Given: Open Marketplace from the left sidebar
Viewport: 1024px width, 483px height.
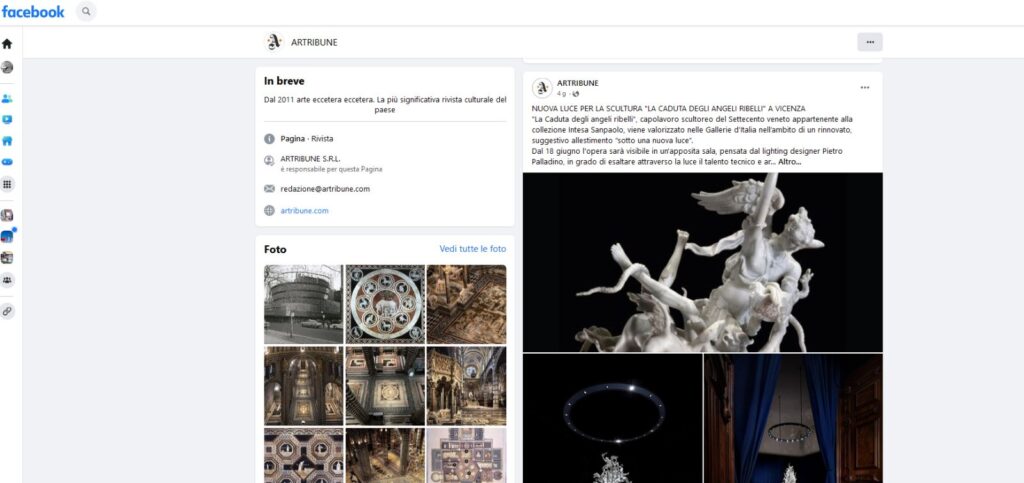Looking at the screenshot, I should [x=7, y=140].
